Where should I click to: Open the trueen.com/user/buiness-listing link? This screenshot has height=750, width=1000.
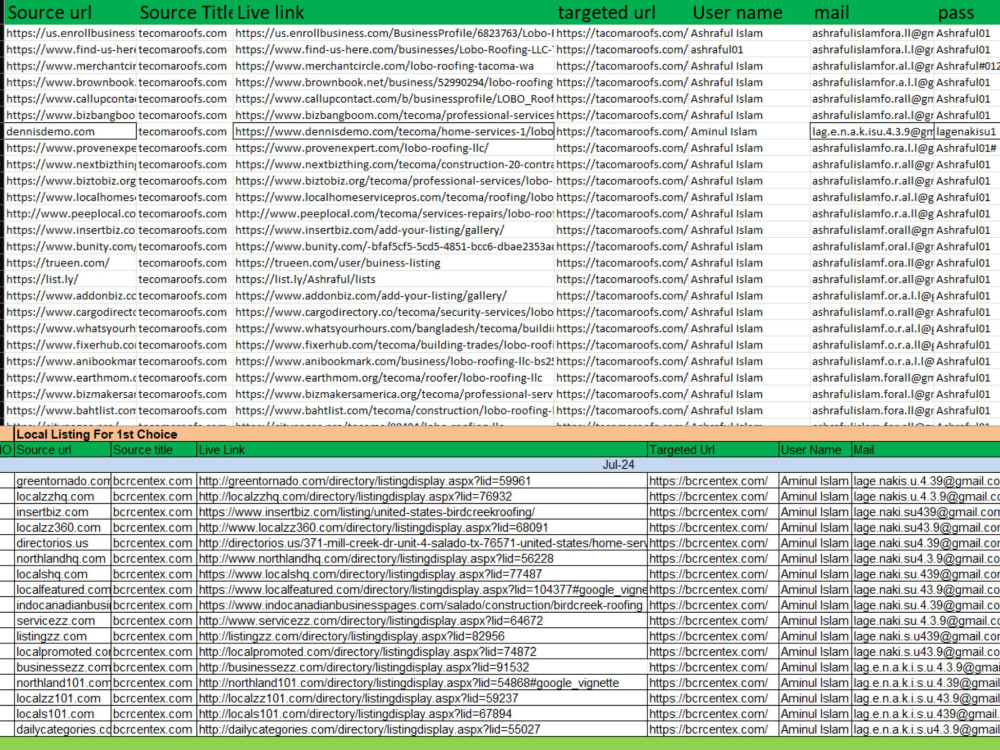(x=337, y=263)
